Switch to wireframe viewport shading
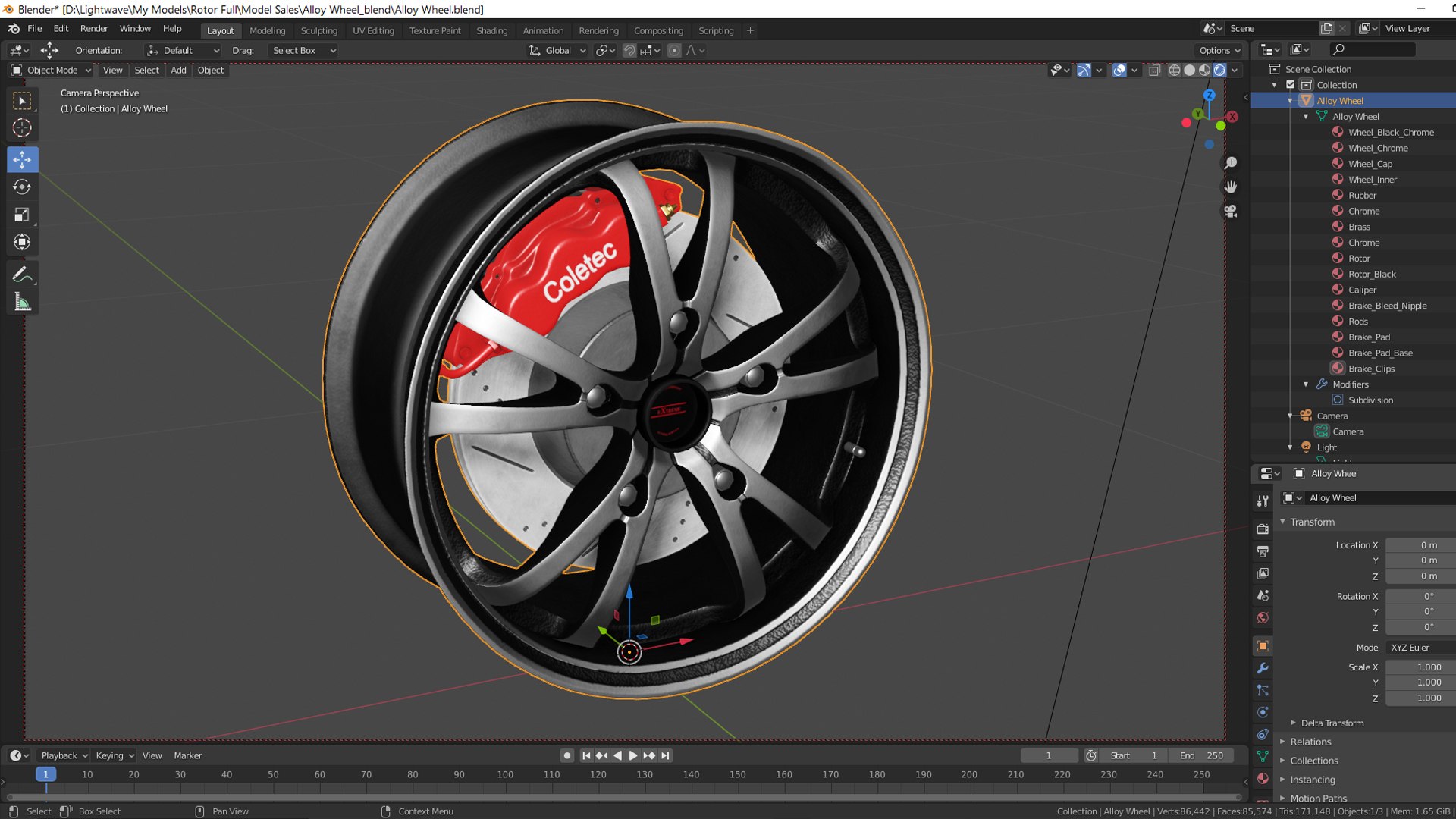This screenshot has width=1456, height=819. (1174, 70)
